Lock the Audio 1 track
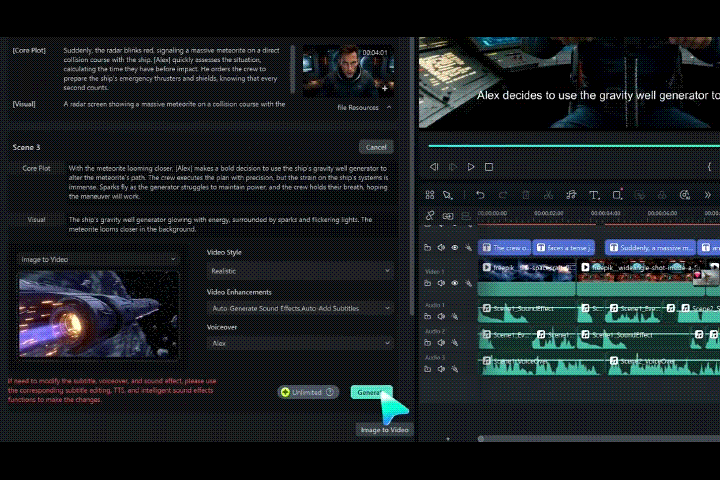The height and width of the screenshot is (480, 720). coord(428,316)
